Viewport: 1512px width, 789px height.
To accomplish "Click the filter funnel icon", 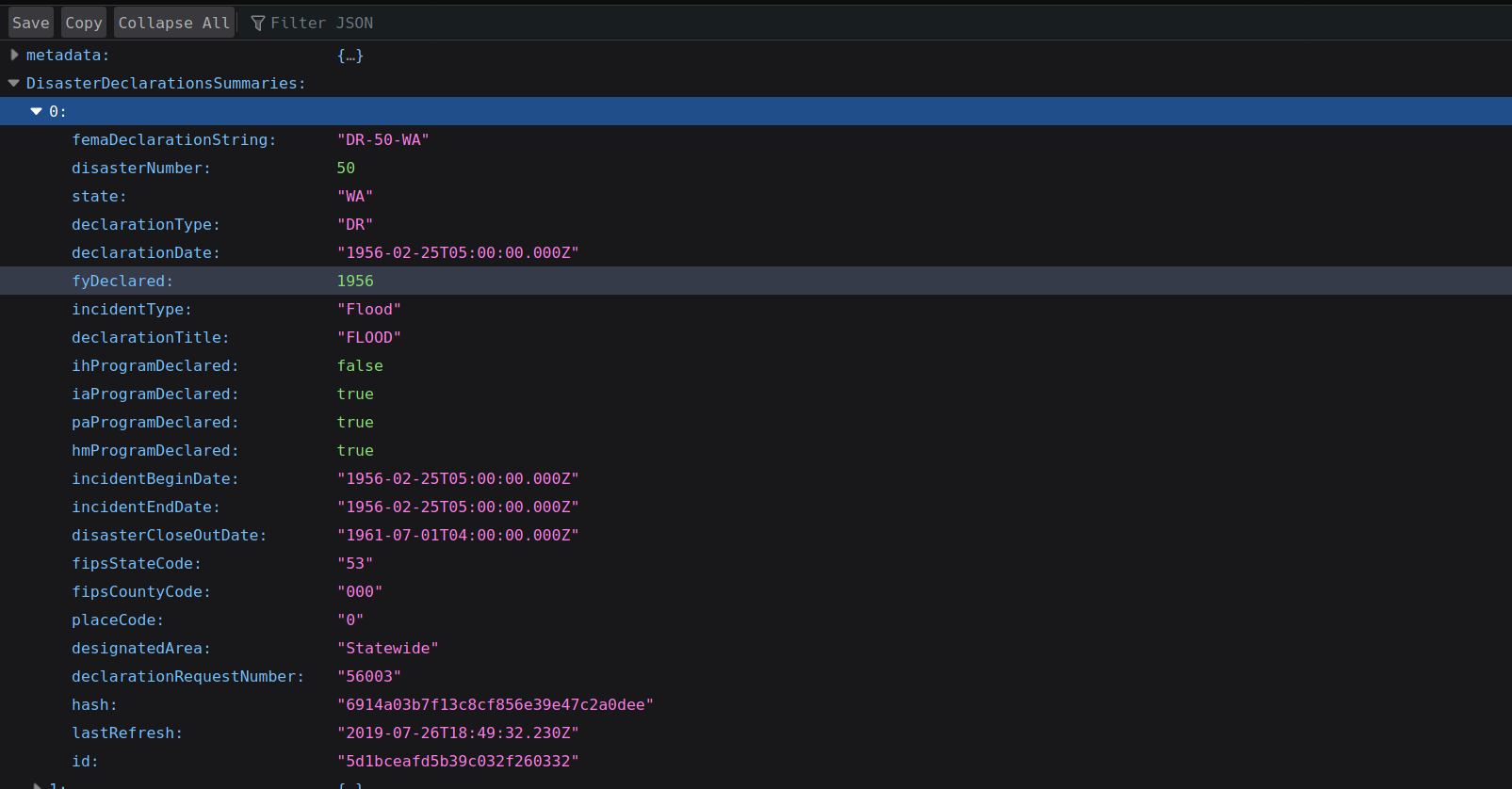I will click(258, 23).
